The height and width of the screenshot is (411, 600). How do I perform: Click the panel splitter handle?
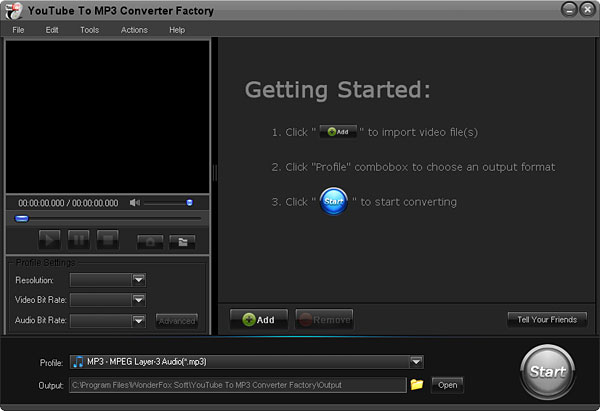(215, 173)
